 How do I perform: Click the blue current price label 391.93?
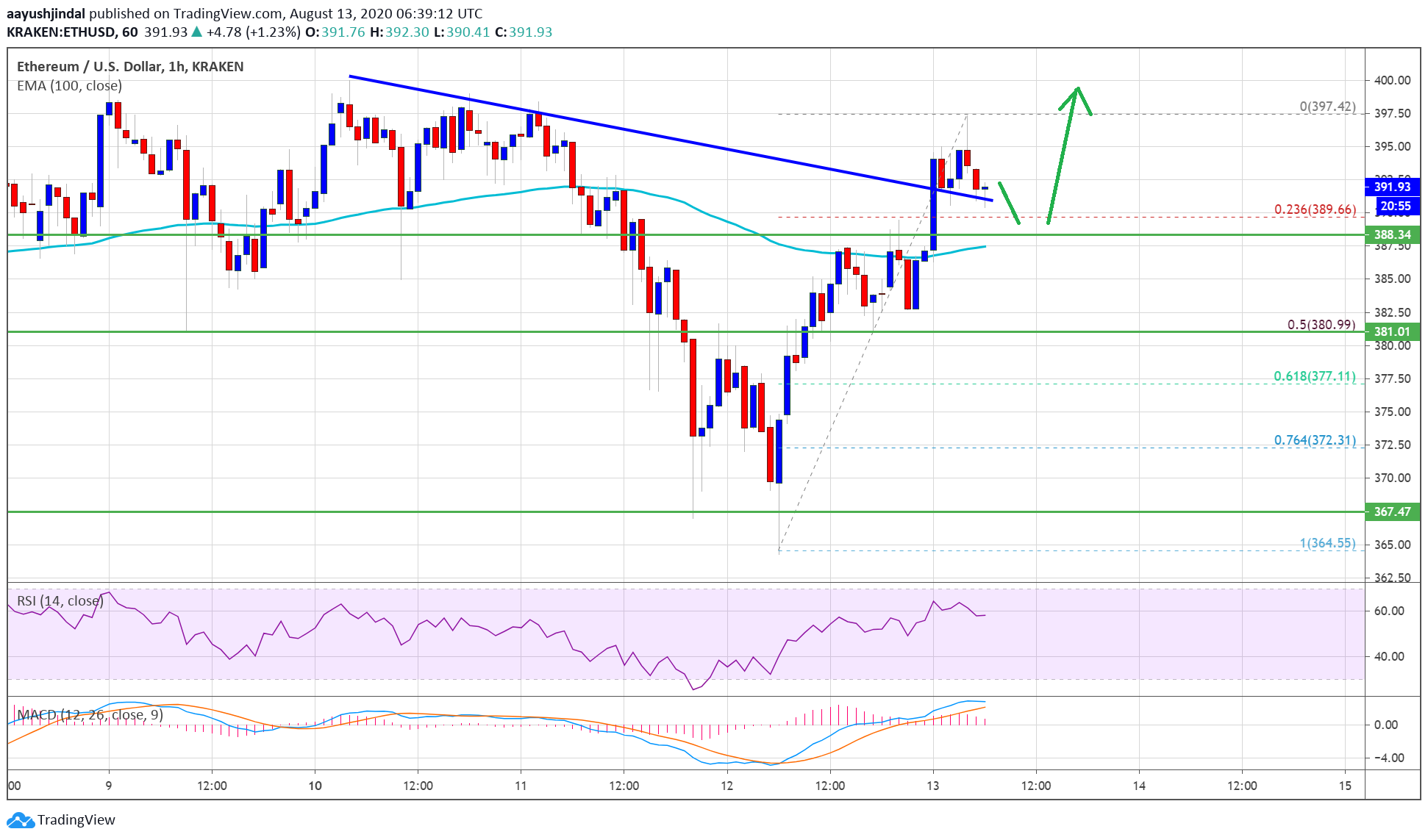click(1394, 187)
